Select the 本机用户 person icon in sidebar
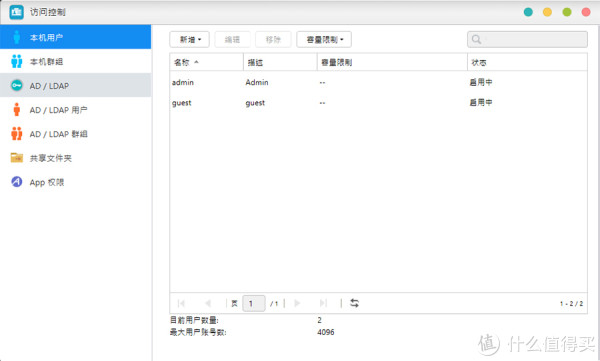Viewport: 600px width, 361px height. click(x=16, y=37)
